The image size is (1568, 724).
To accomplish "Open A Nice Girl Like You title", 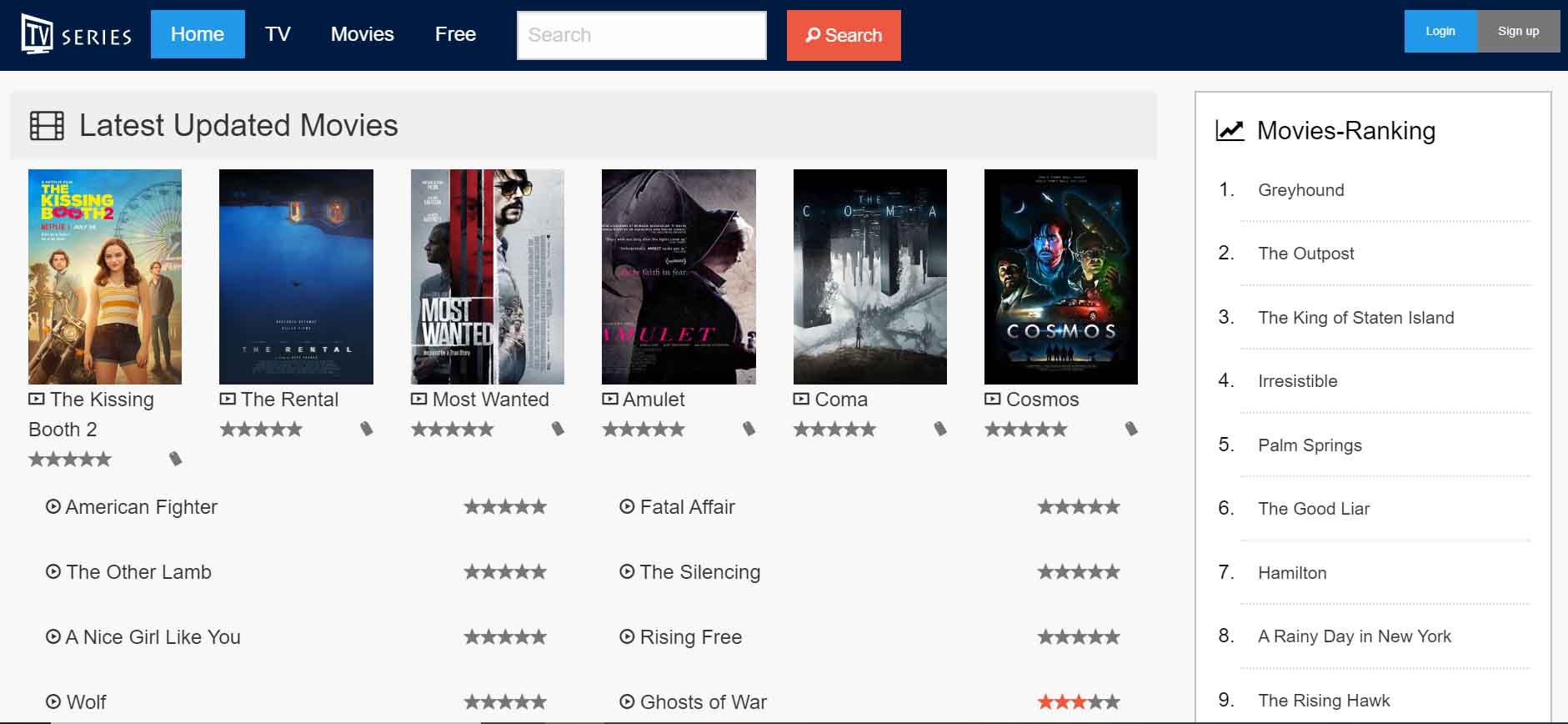I will click(153, 637).
